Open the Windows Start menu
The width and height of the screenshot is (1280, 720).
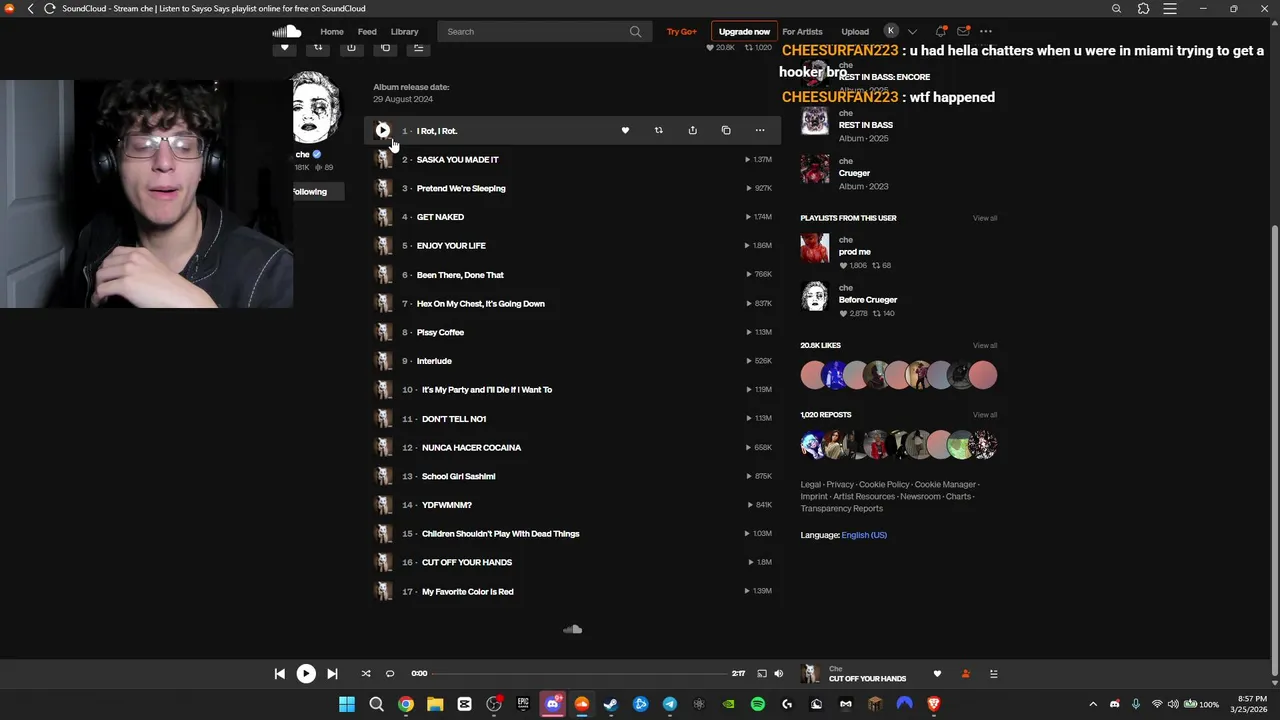pos(347,704)
